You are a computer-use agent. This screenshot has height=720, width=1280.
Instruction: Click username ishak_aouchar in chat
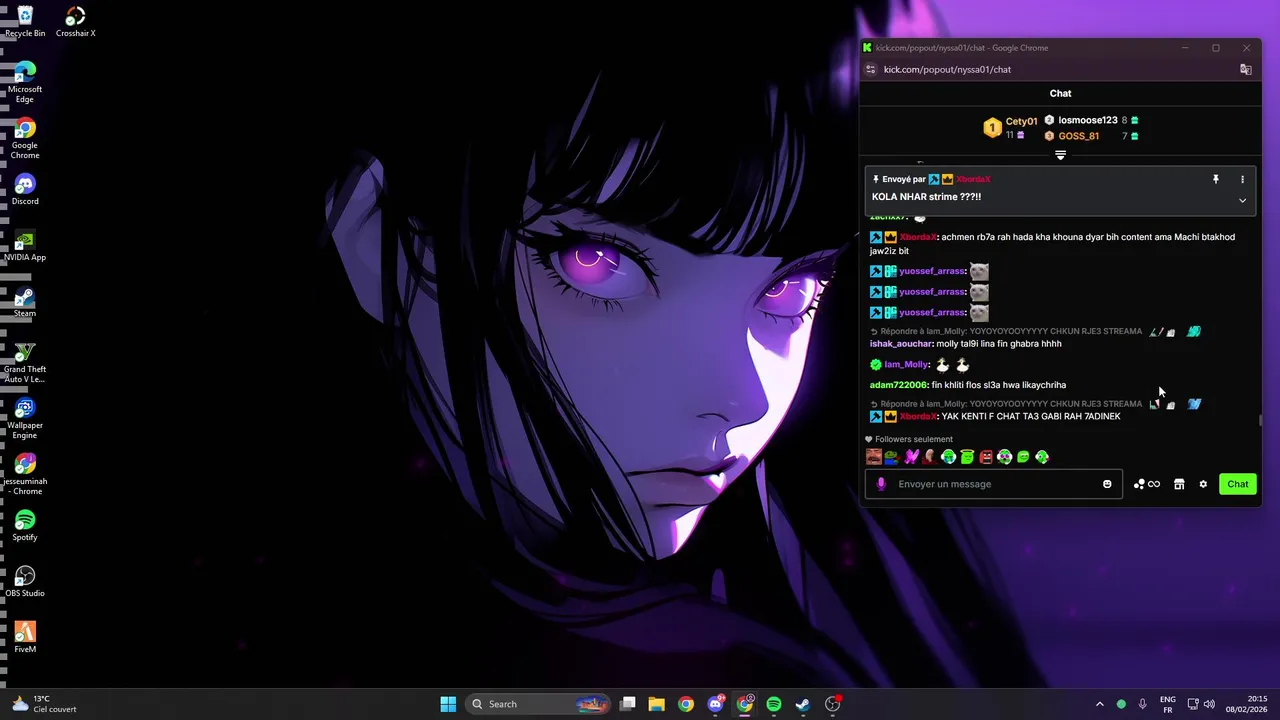[901, 344]
